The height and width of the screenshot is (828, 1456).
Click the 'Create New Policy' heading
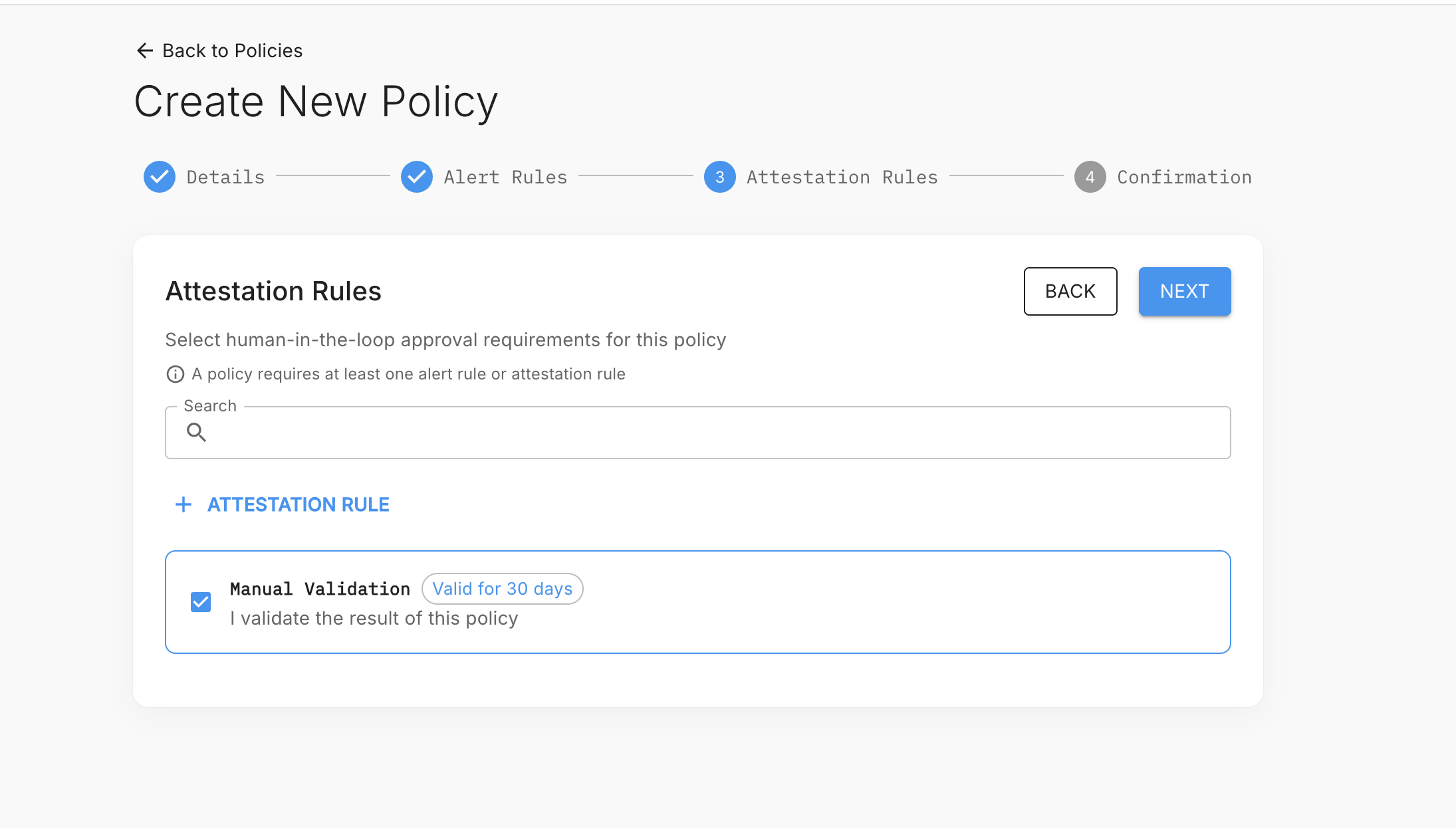[x=316, y=102]
